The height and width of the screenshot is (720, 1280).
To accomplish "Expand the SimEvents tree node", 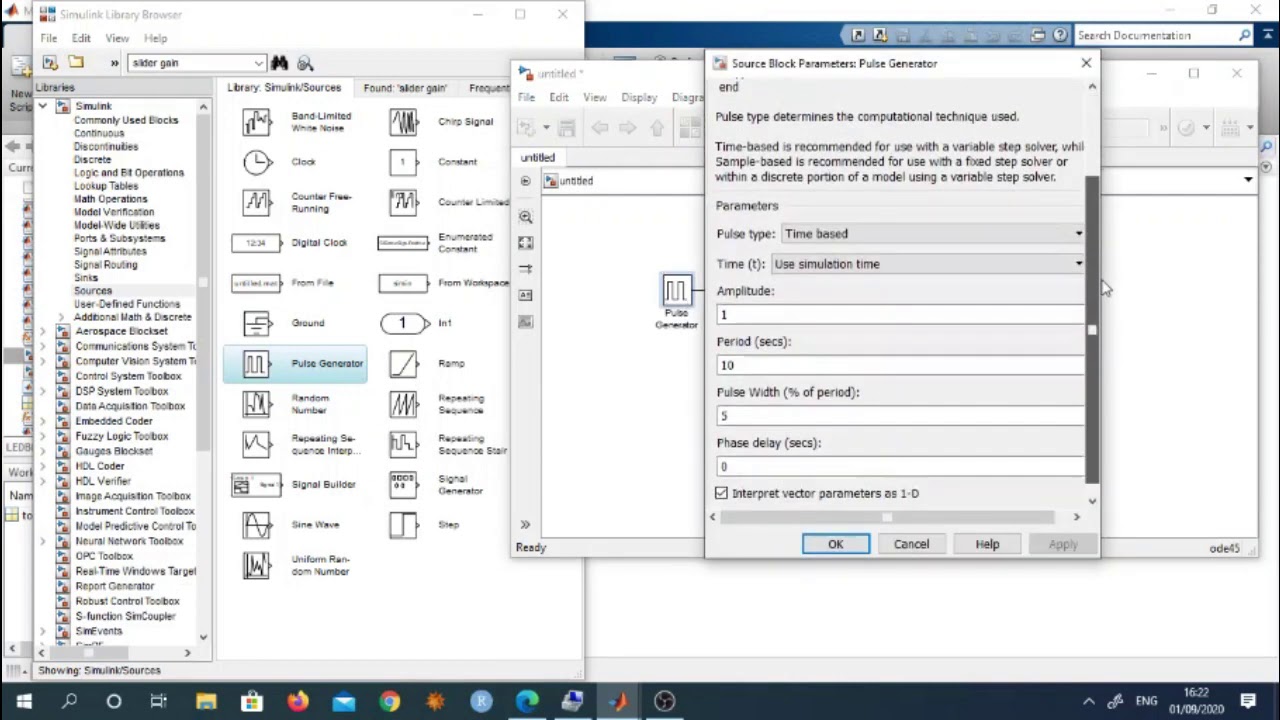I will [42, 631].
